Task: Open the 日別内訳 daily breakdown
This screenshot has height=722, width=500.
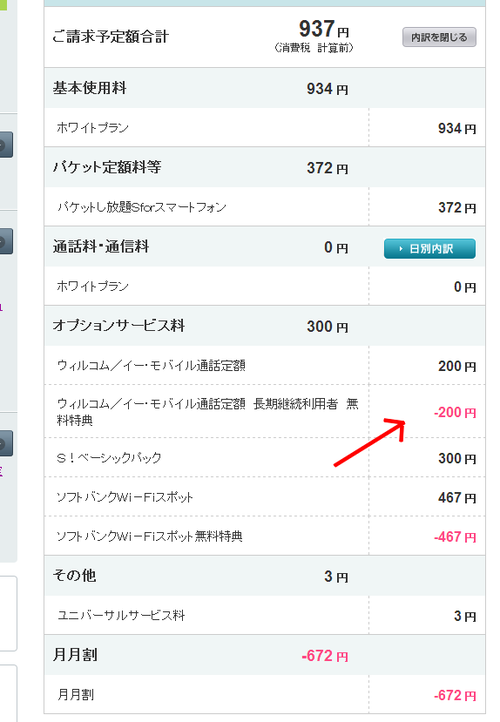Action: (x=430, y=249)
